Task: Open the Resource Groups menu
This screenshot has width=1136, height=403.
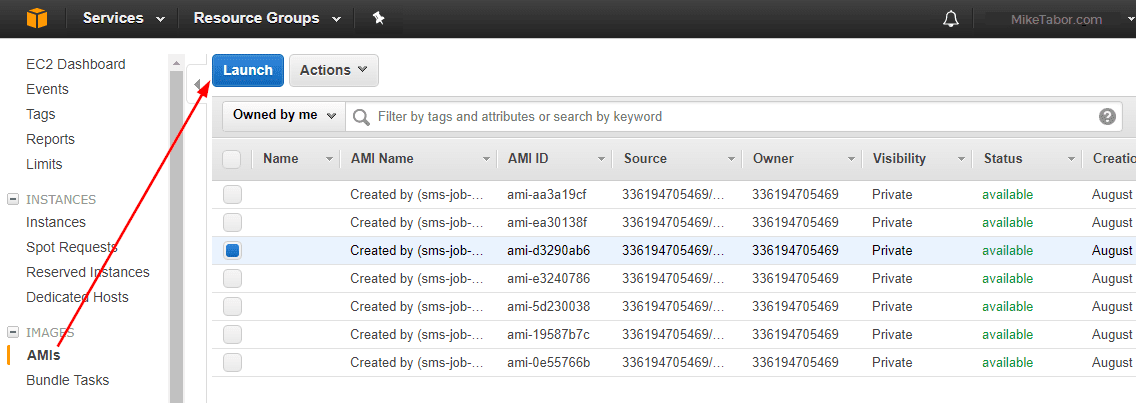Action: [267, 18]
